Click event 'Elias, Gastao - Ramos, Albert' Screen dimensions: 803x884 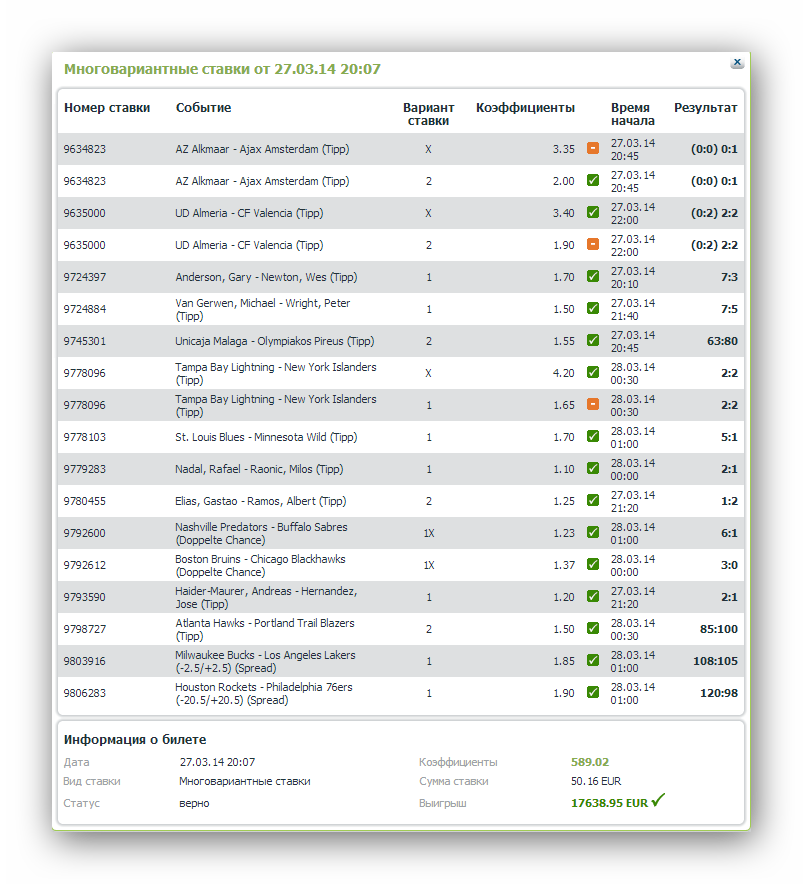coord(261,501)
